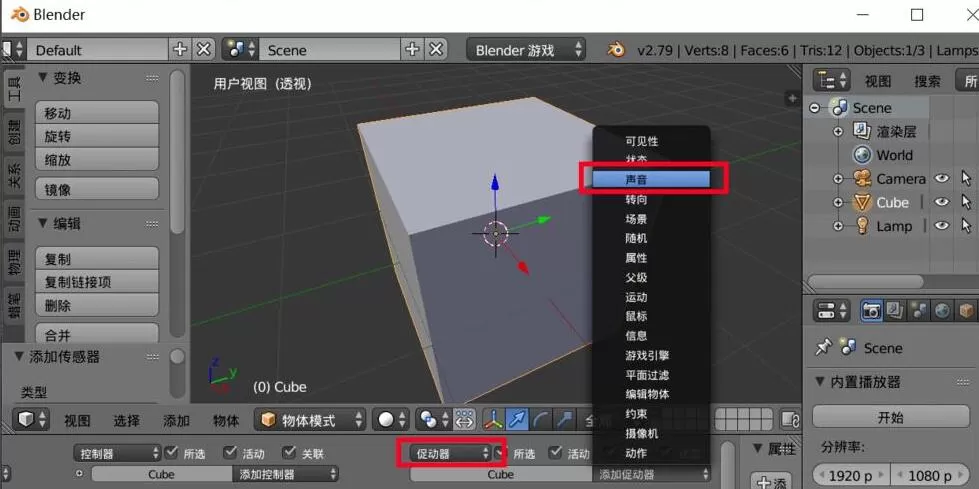Expand the 渲染层 node in outliner

(x=838, y=132)
